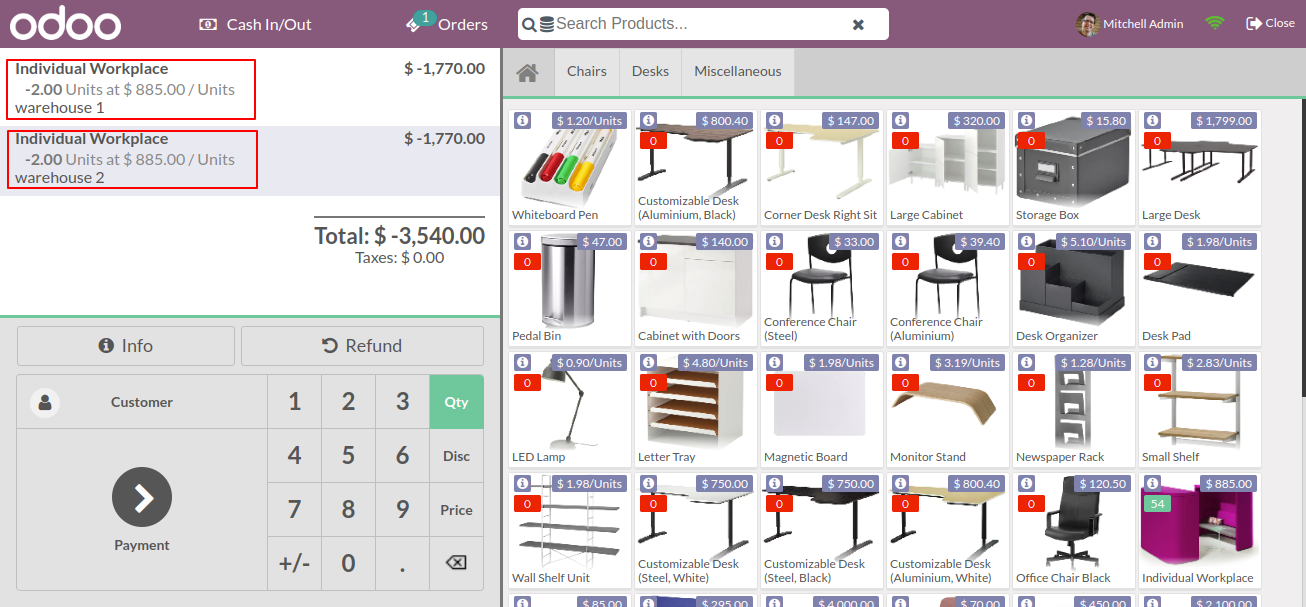The image size is (1306, 607).
Task: Click the backspace key on the numpad
Action: [x=456, y=563]
